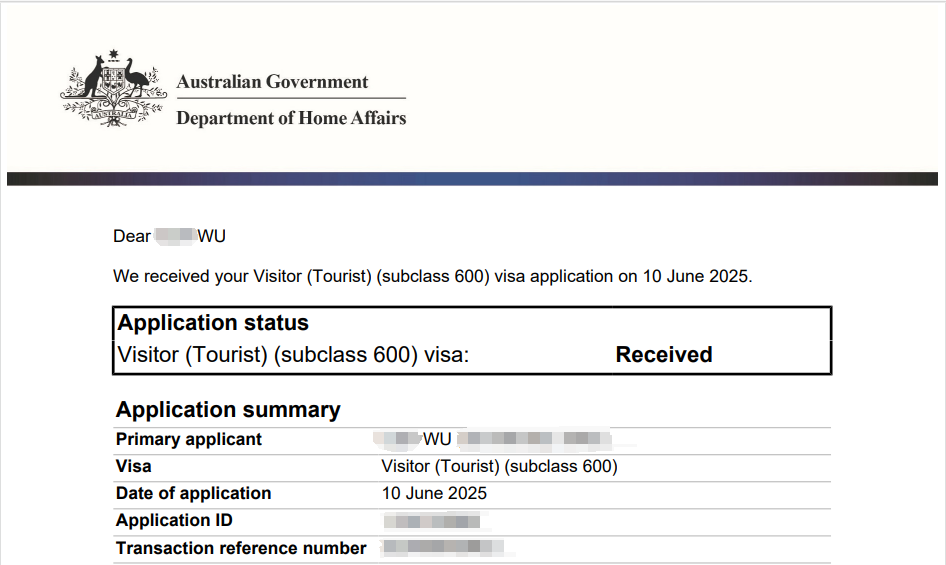Click the dark blue header divider bar
The width and height of the screenshot is (946, 565).
[472, 179]
